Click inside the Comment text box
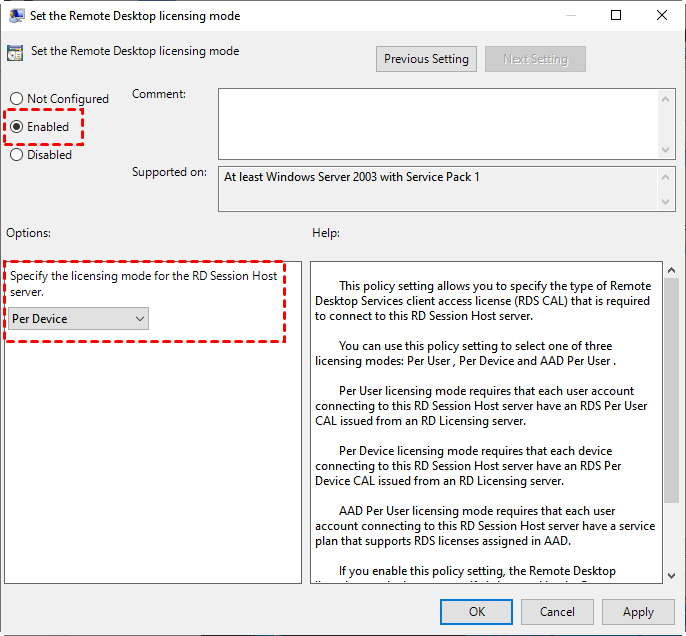 438,124
